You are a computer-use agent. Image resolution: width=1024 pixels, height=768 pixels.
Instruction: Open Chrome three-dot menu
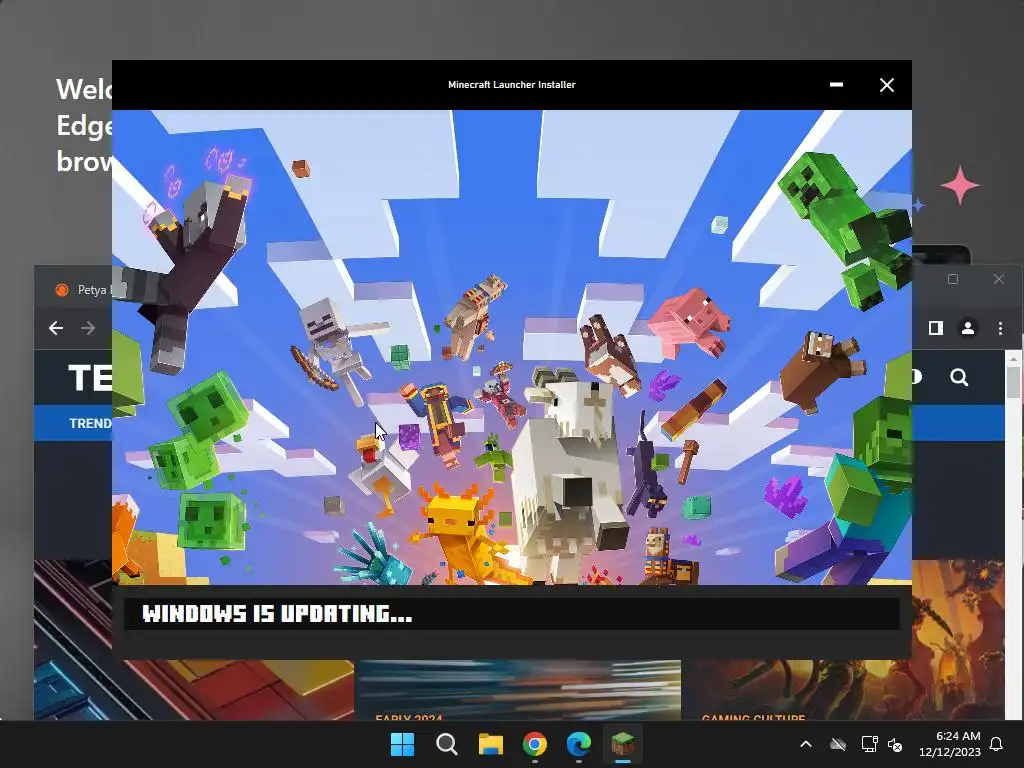1000,328
